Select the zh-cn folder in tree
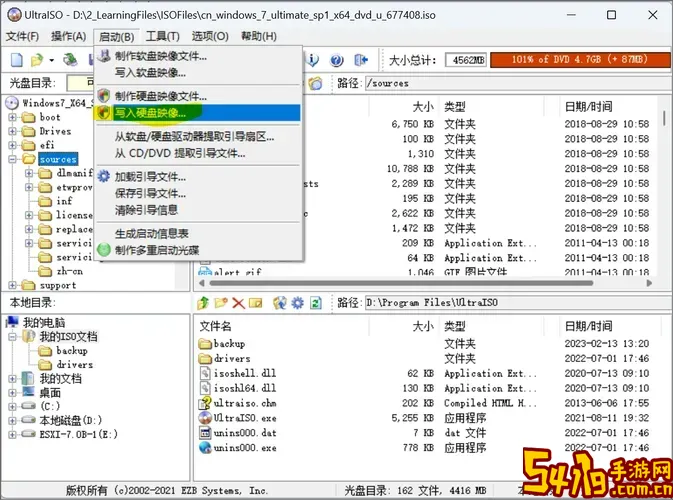Viewport: 673px width, 500px height. point(70,271)
